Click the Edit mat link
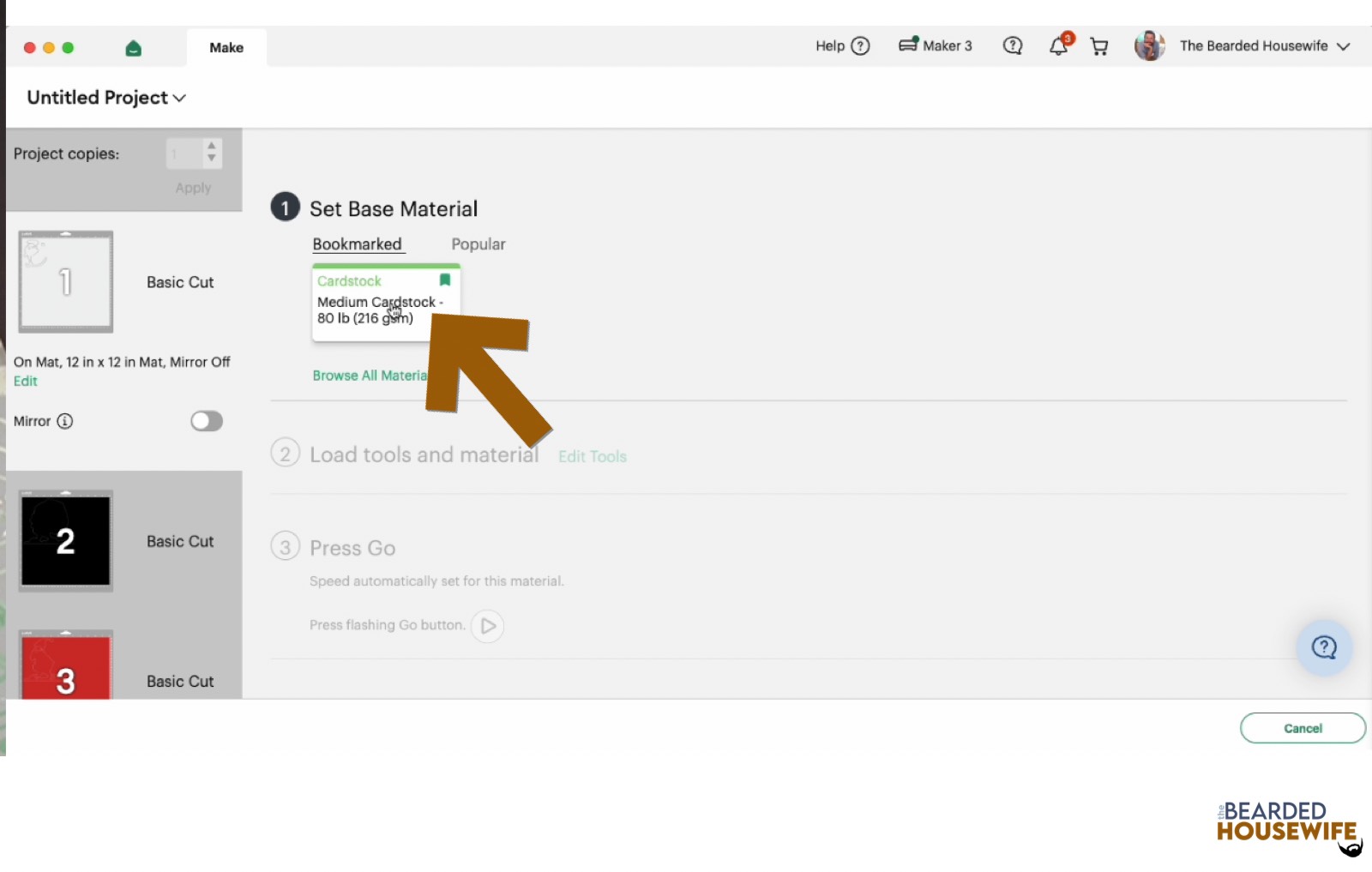Image resolution: width=1372 pixels, height=872 pixels. [x=25, y=382]
